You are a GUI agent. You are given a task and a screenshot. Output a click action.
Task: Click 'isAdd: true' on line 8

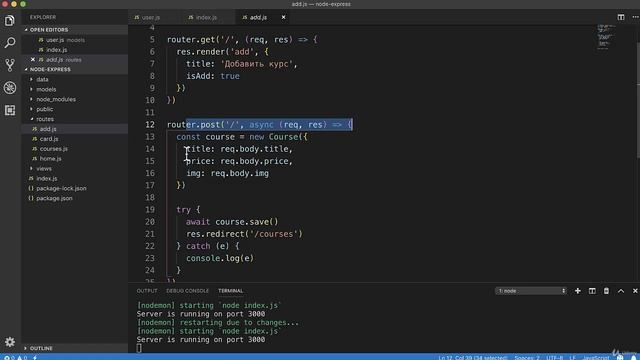213,76
